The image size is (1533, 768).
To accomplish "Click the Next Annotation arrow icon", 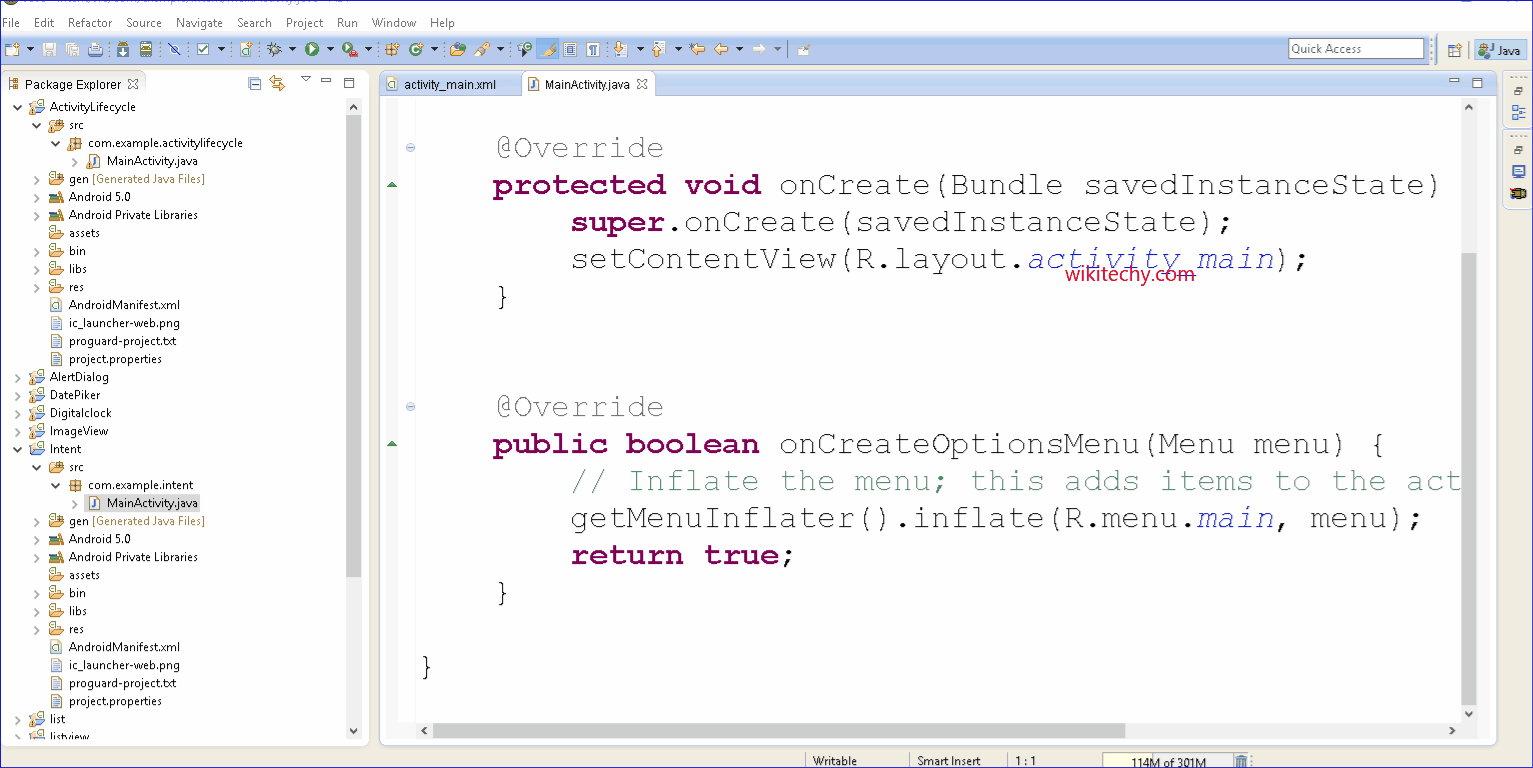I will click(620, 49).
